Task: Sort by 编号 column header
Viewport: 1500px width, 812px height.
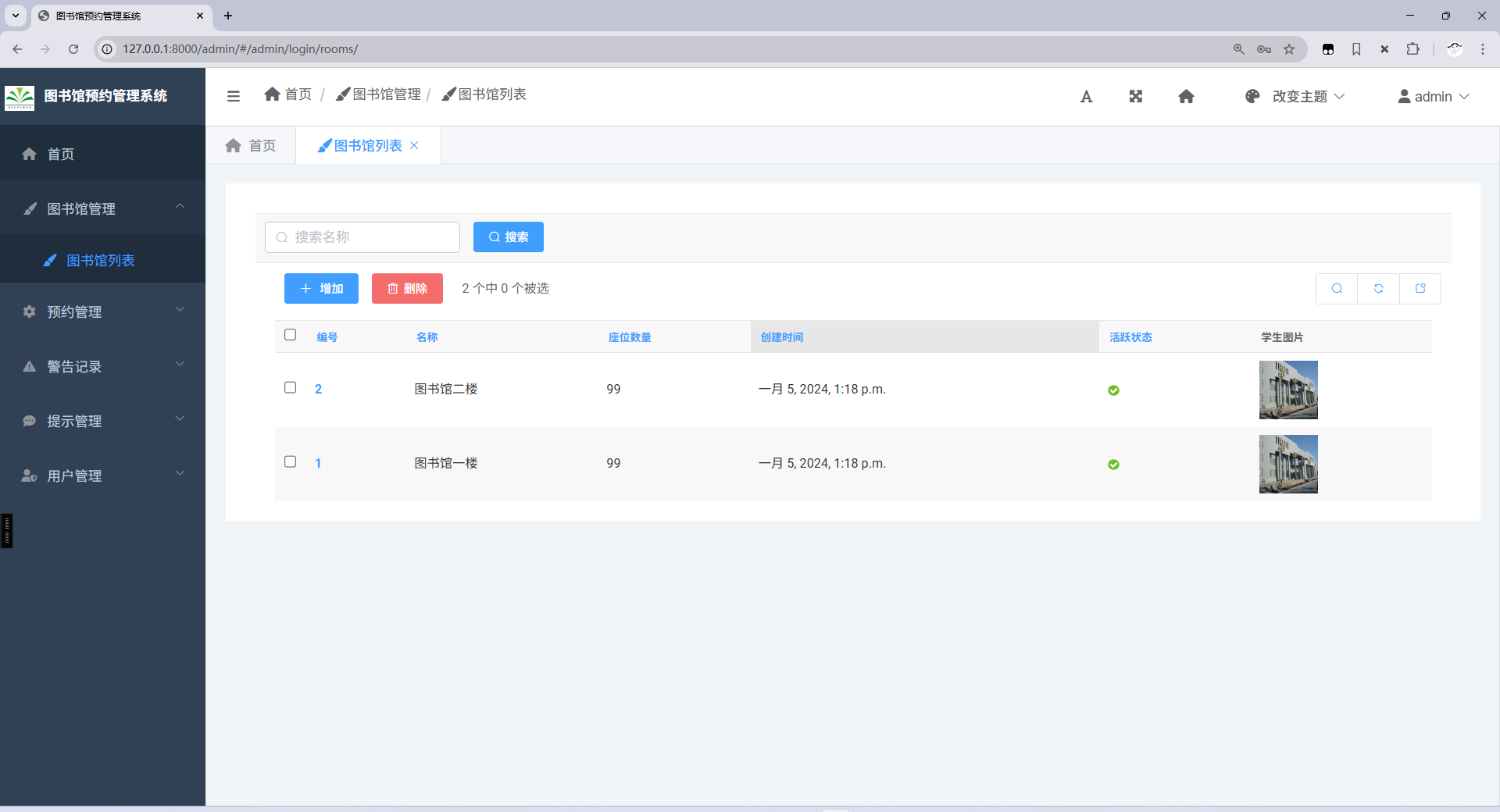Action: point(327,337)
